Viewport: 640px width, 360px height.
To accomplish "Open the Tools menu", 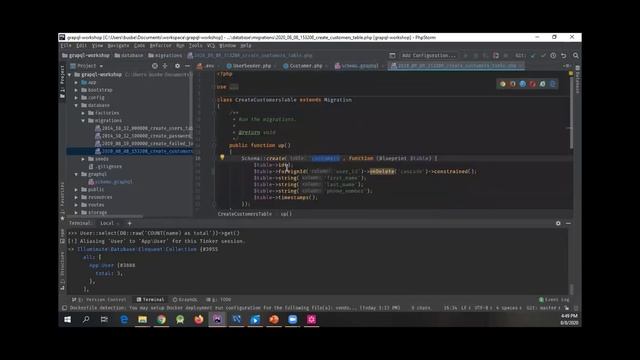I will pyautogui.click(x=196, y=46).
